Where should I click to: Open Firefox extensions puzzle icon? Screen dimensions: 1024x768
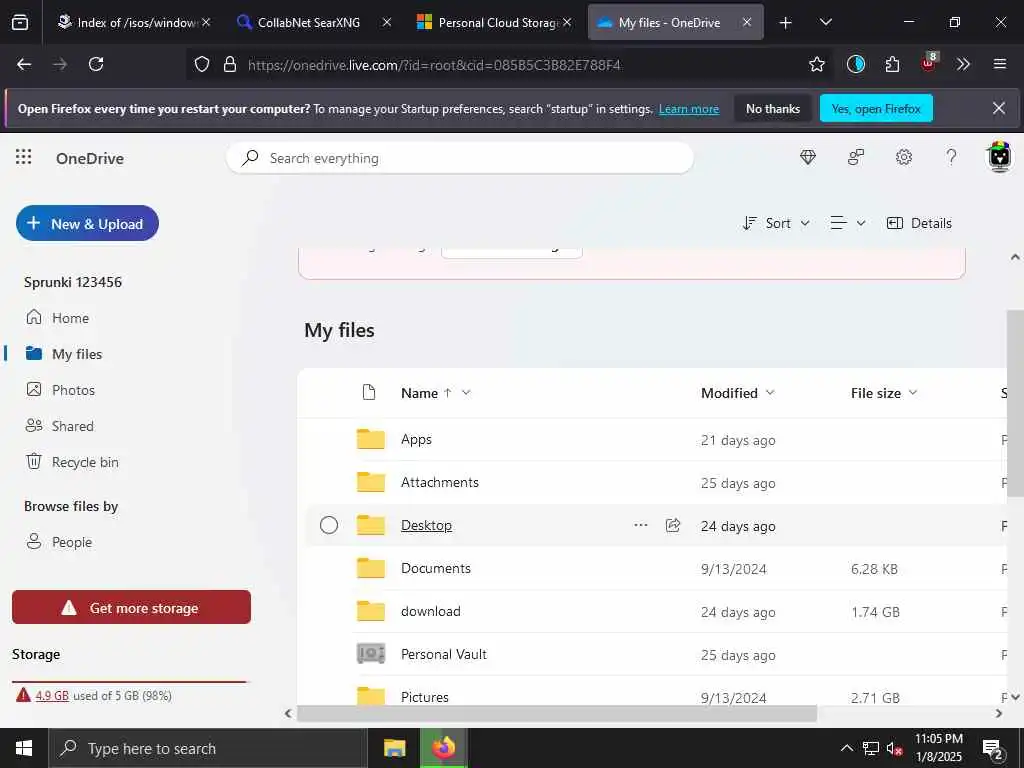click(x=892, y=64)
